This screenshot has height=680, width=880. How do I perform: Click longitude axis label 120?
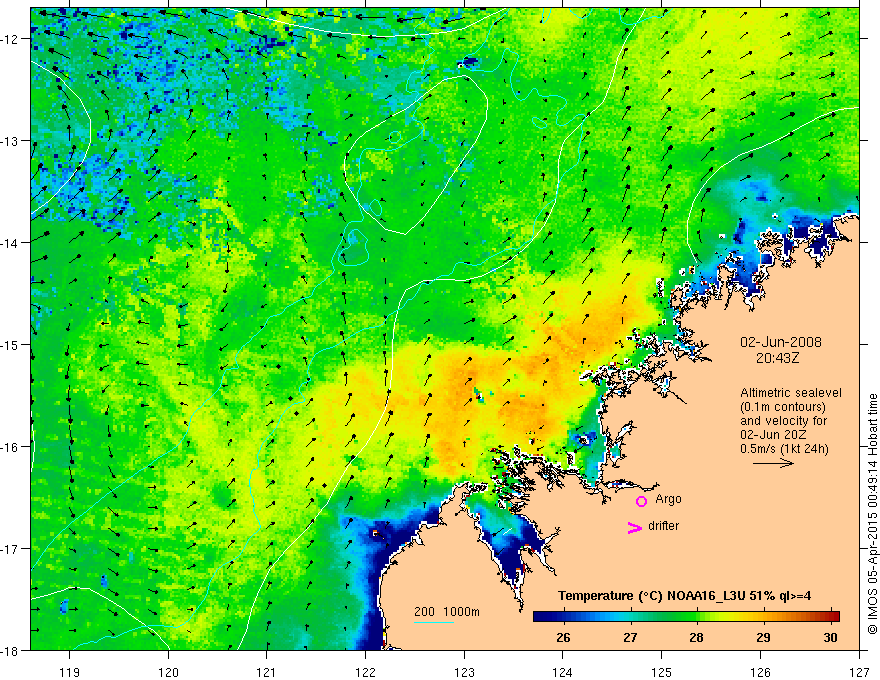point(168,672)
